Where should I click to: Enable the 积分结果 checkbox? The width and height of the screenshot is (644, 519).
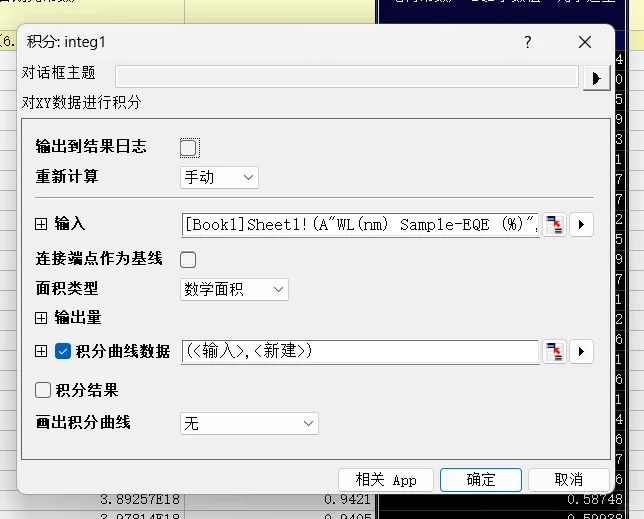[43, 390]
